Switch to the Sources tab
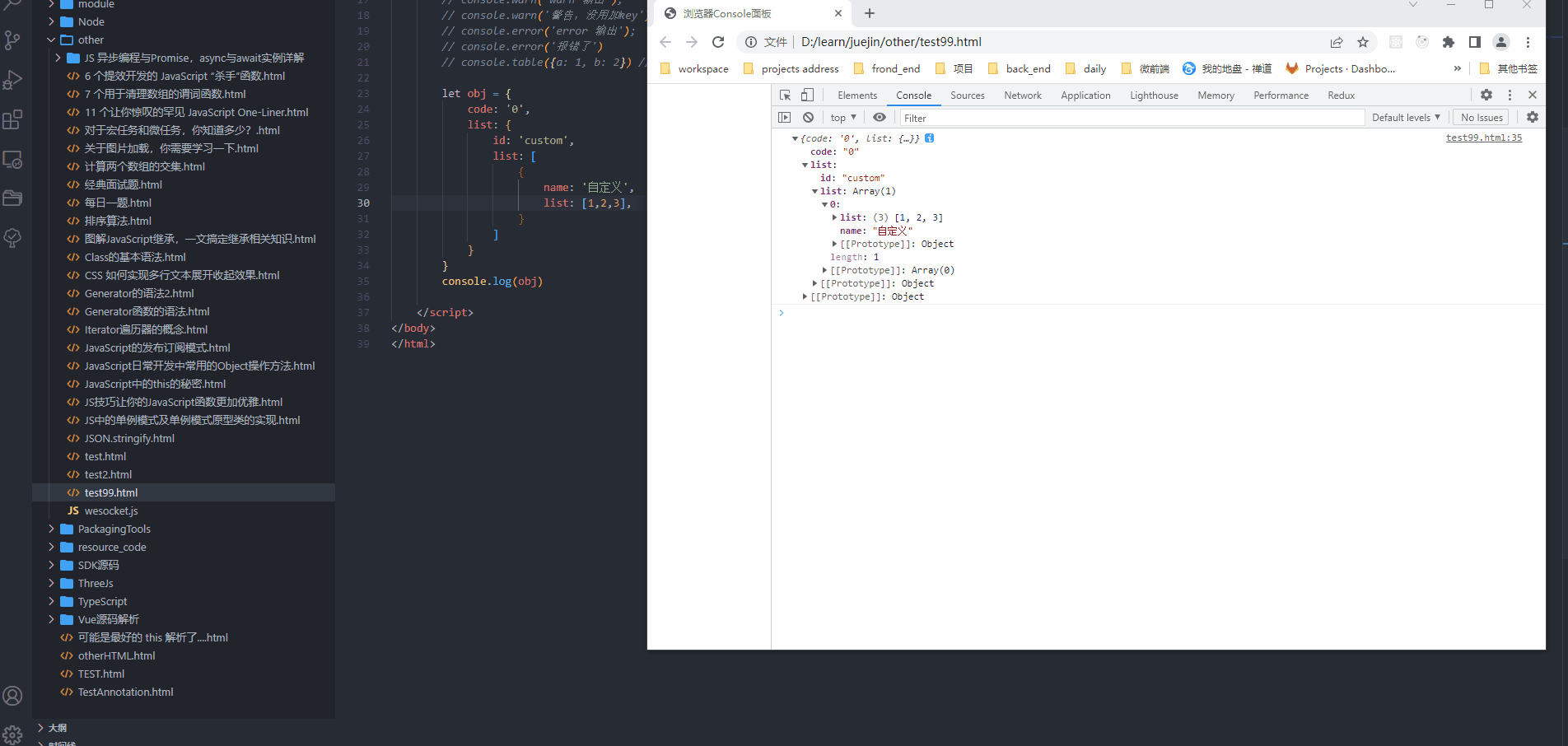The width and height of the screenshot is (1568, 746). tap(967, 95)
